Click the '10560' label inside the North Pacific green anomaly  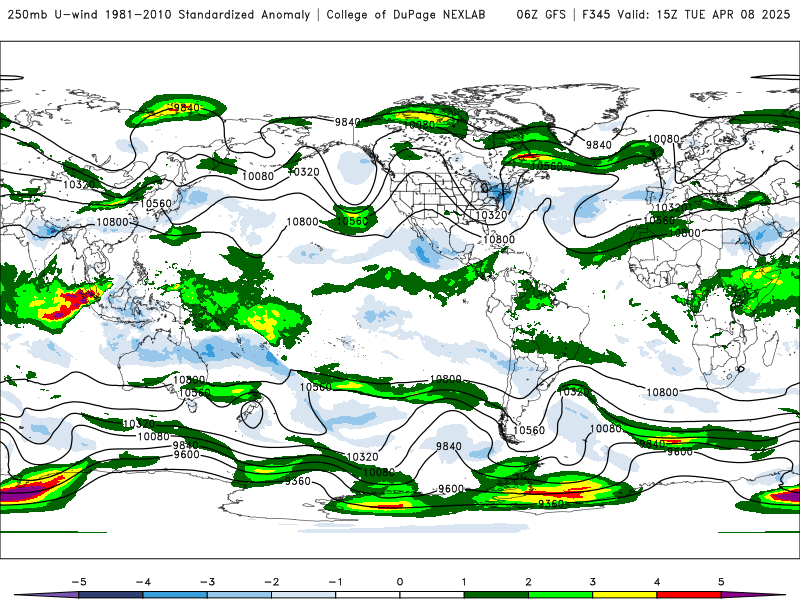352,221
